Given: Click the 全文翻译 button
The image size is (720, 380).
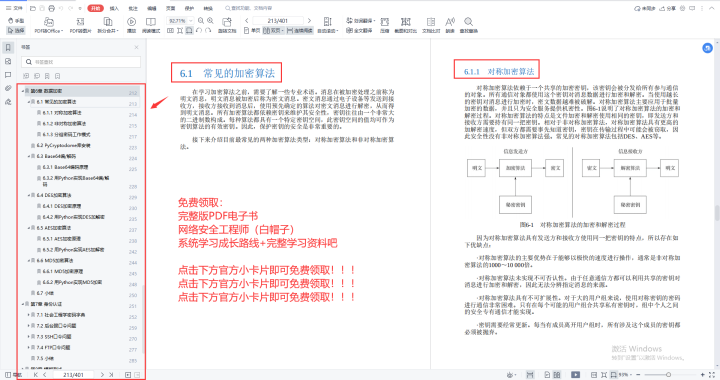Looking at the screenshot, I should (x=359, y=30).
